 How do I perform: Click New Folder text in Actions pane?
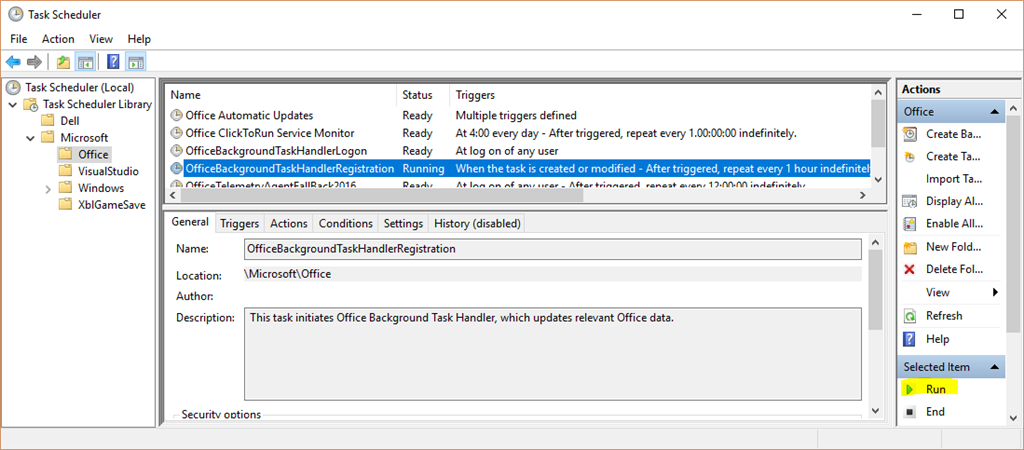click(x=954, y=247)
